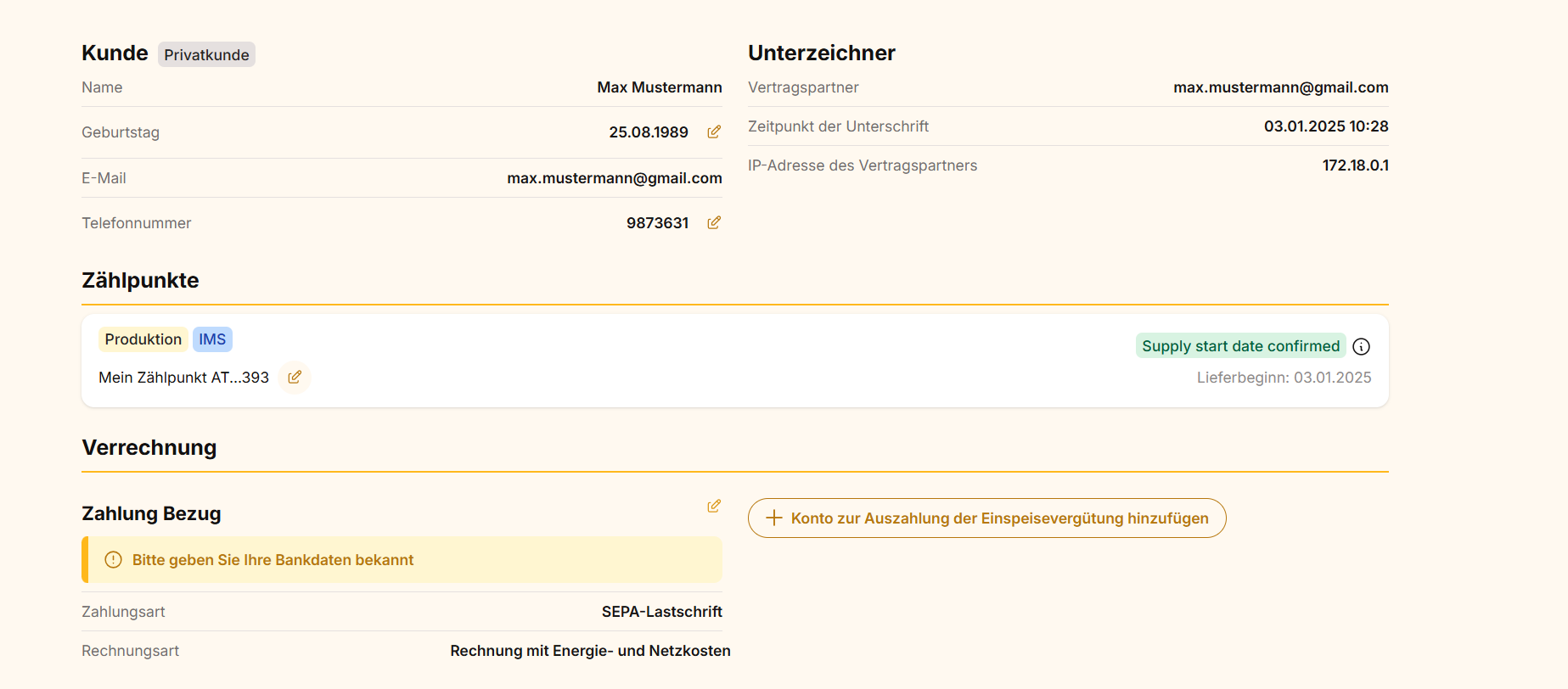The width and height of the screenshot is (1568, 689).
Task: Rename Mein Zählpunkt via pencil icon
Action: 295,378
